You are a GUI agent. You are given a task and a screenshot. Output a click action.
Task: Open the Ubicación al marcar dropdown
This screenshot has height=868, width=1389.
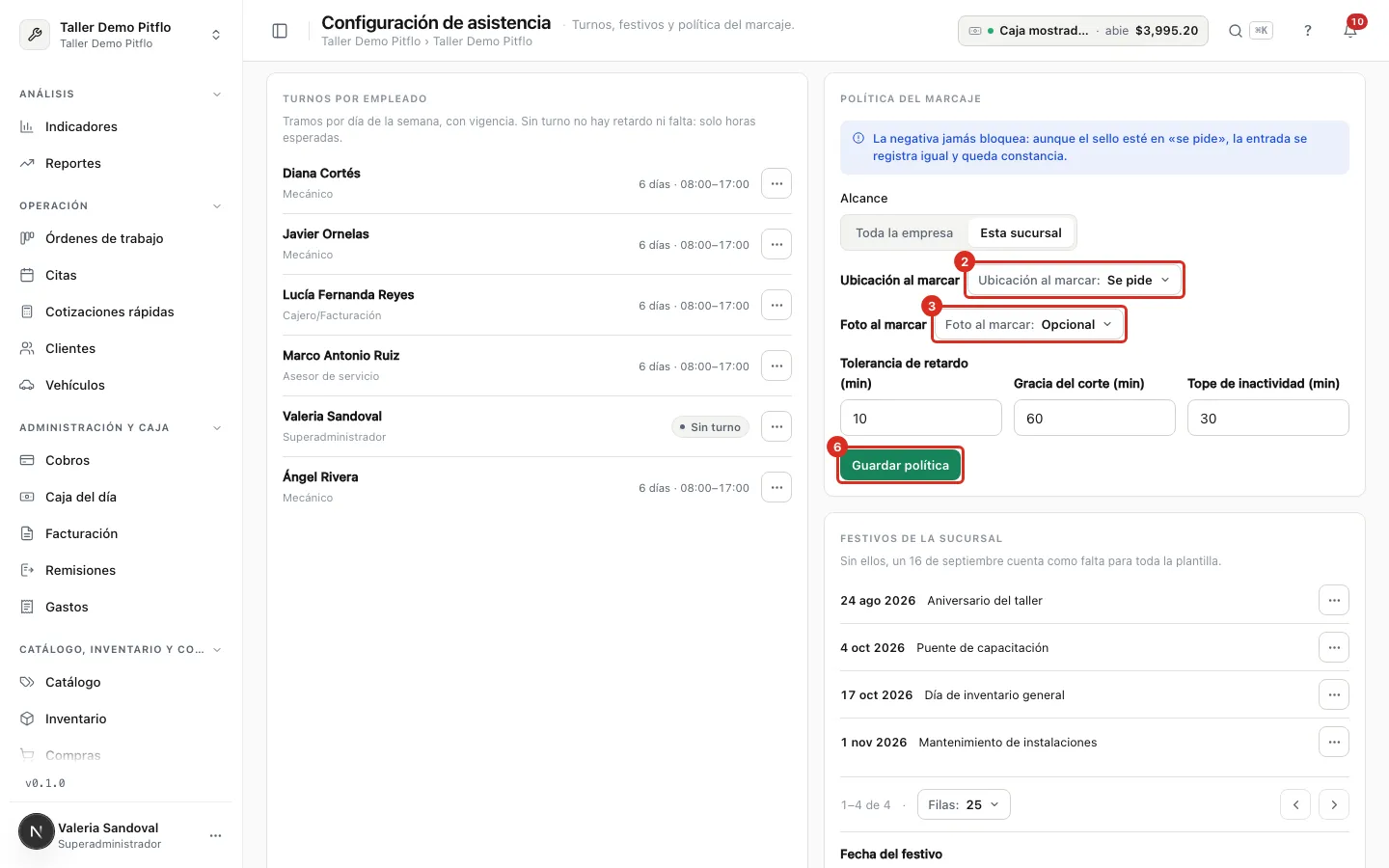[1074, 280]
